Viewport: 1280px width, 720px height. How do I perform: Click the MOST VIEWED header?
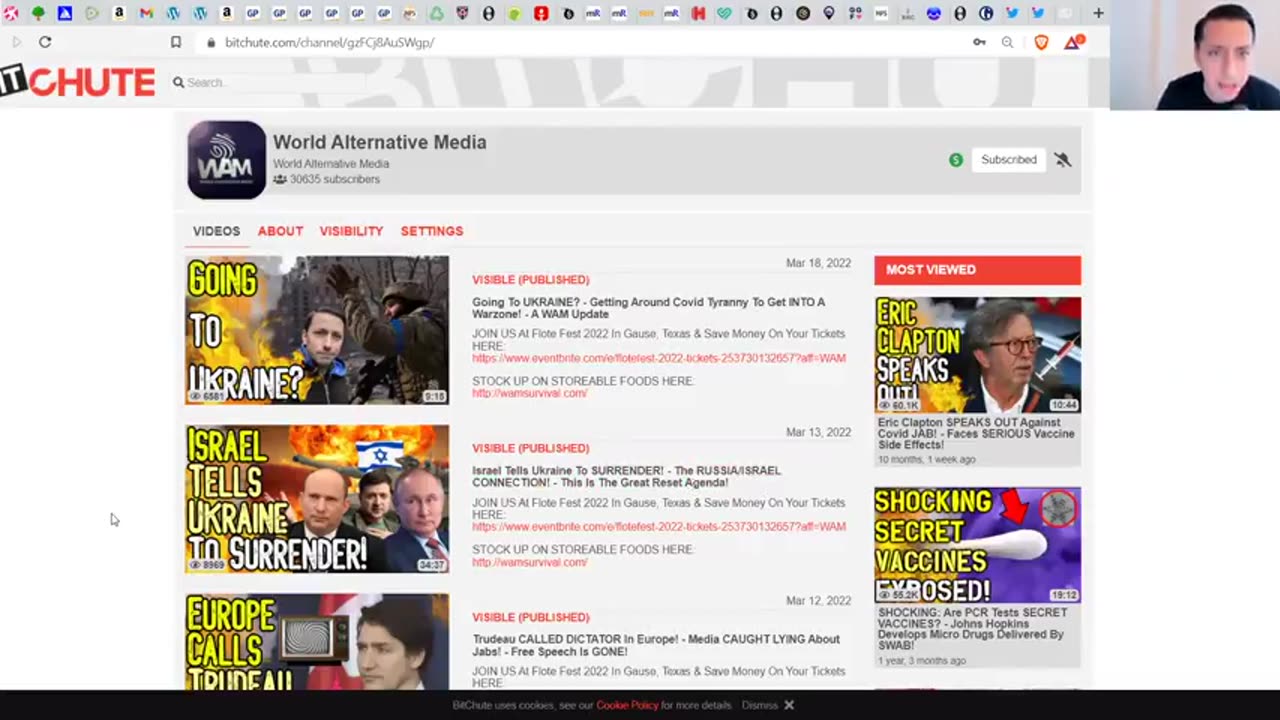[977, 270]
